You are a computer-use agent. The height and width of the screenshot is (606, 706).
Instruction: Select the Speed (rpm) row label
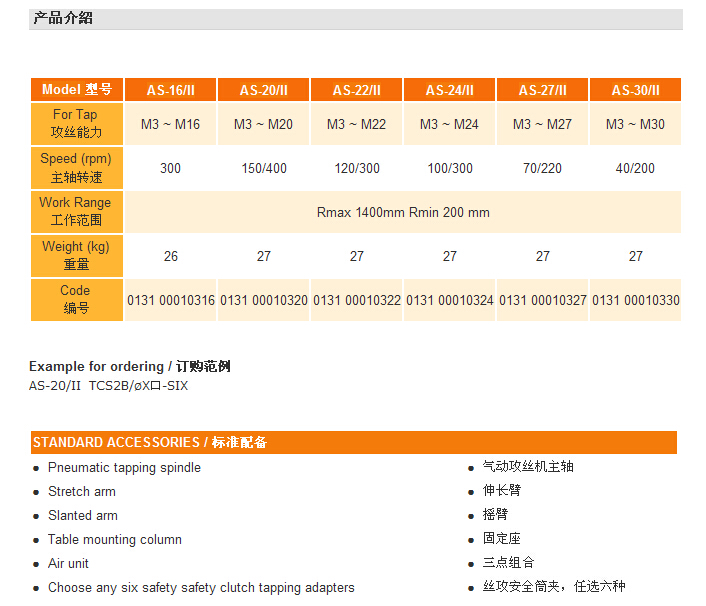76,168
